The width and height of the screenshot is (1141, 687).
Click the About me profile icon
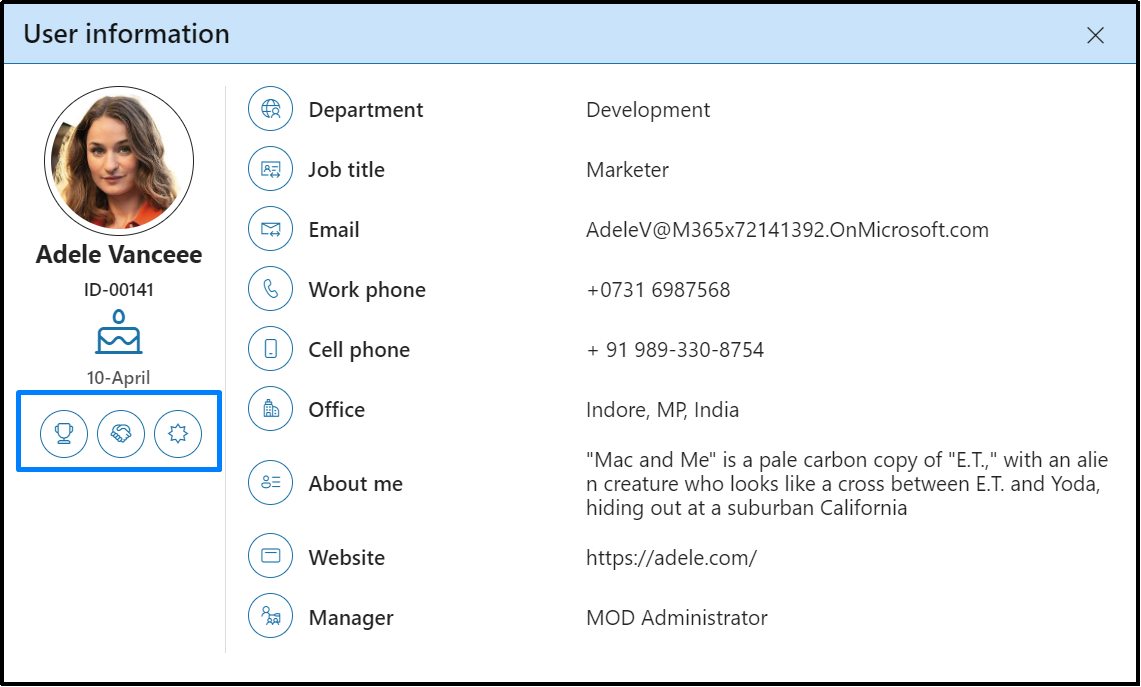pyautogui.click(x=271, y=483)
